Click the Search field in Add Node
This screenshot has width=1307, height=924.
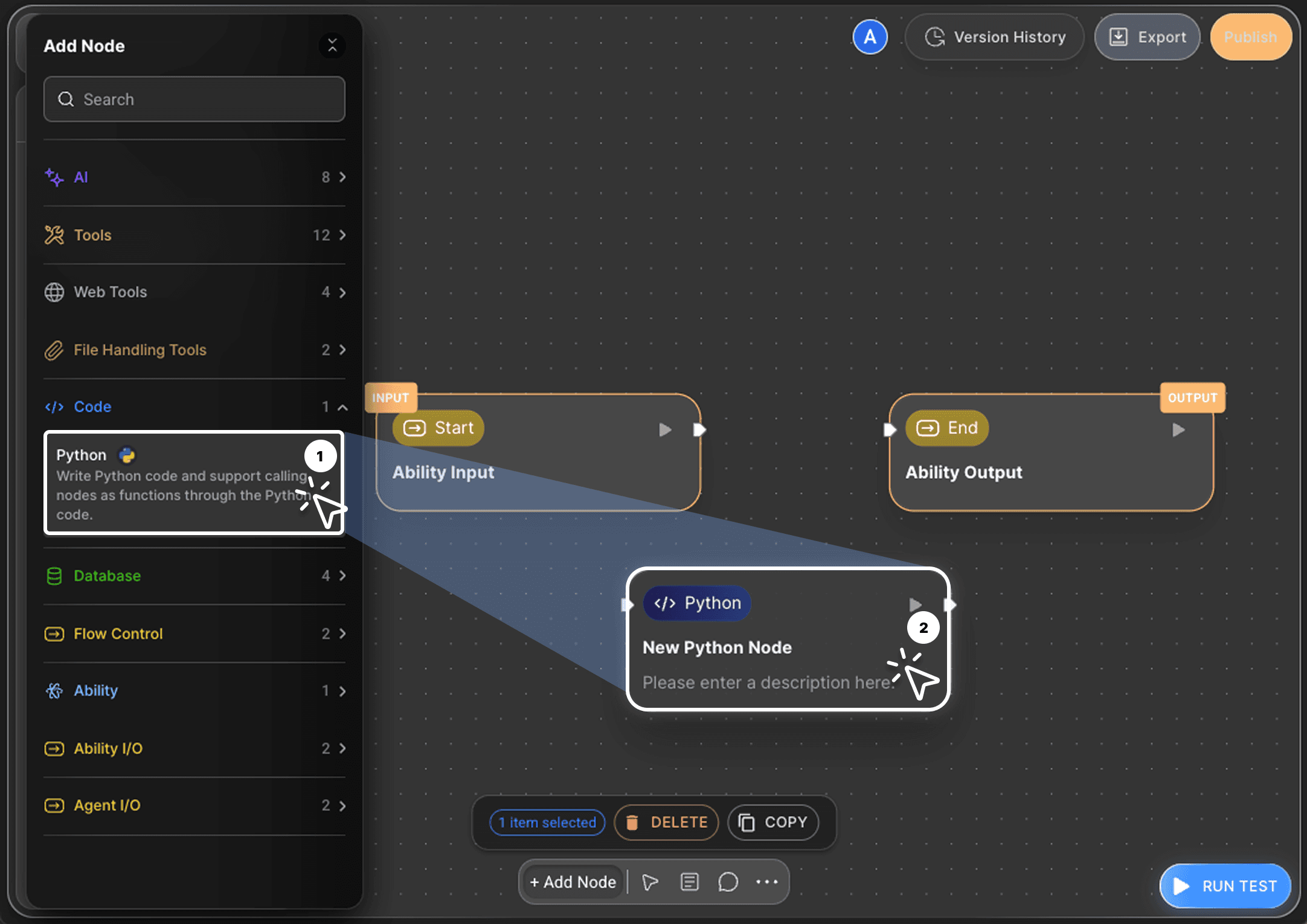pyautogui.click(x=194, y=99)
